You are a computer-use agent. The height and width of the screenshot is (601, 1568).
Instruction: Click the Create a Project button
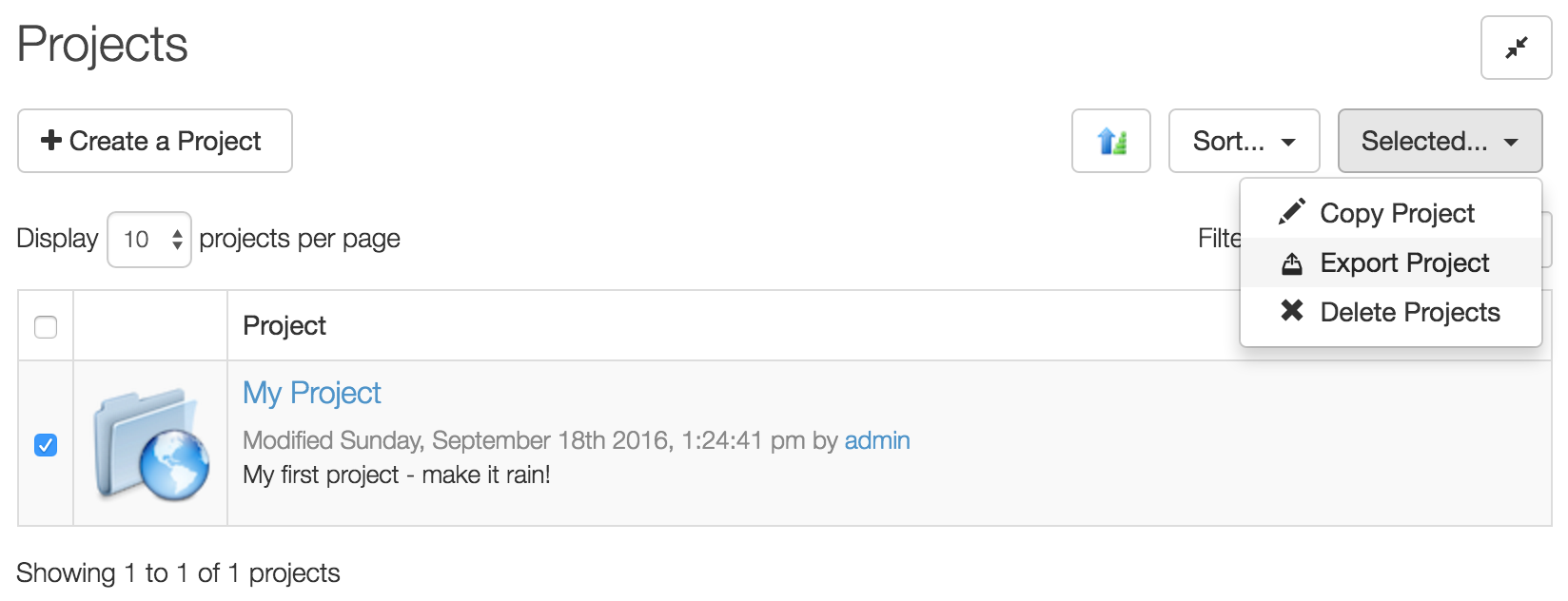click(155, 141)
